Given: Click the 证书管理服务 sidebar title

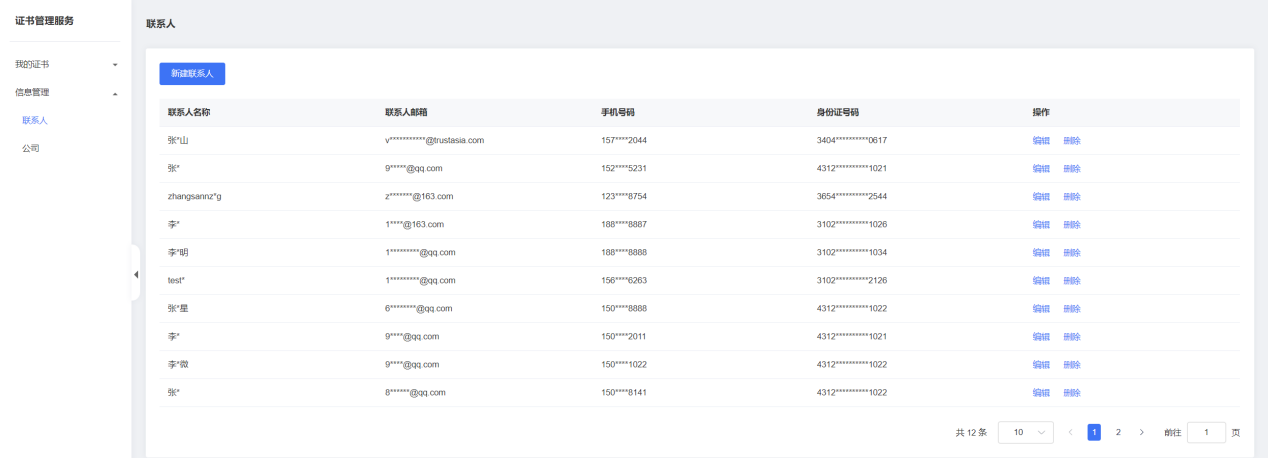Looking at the screenshot, I should point(44,21).
